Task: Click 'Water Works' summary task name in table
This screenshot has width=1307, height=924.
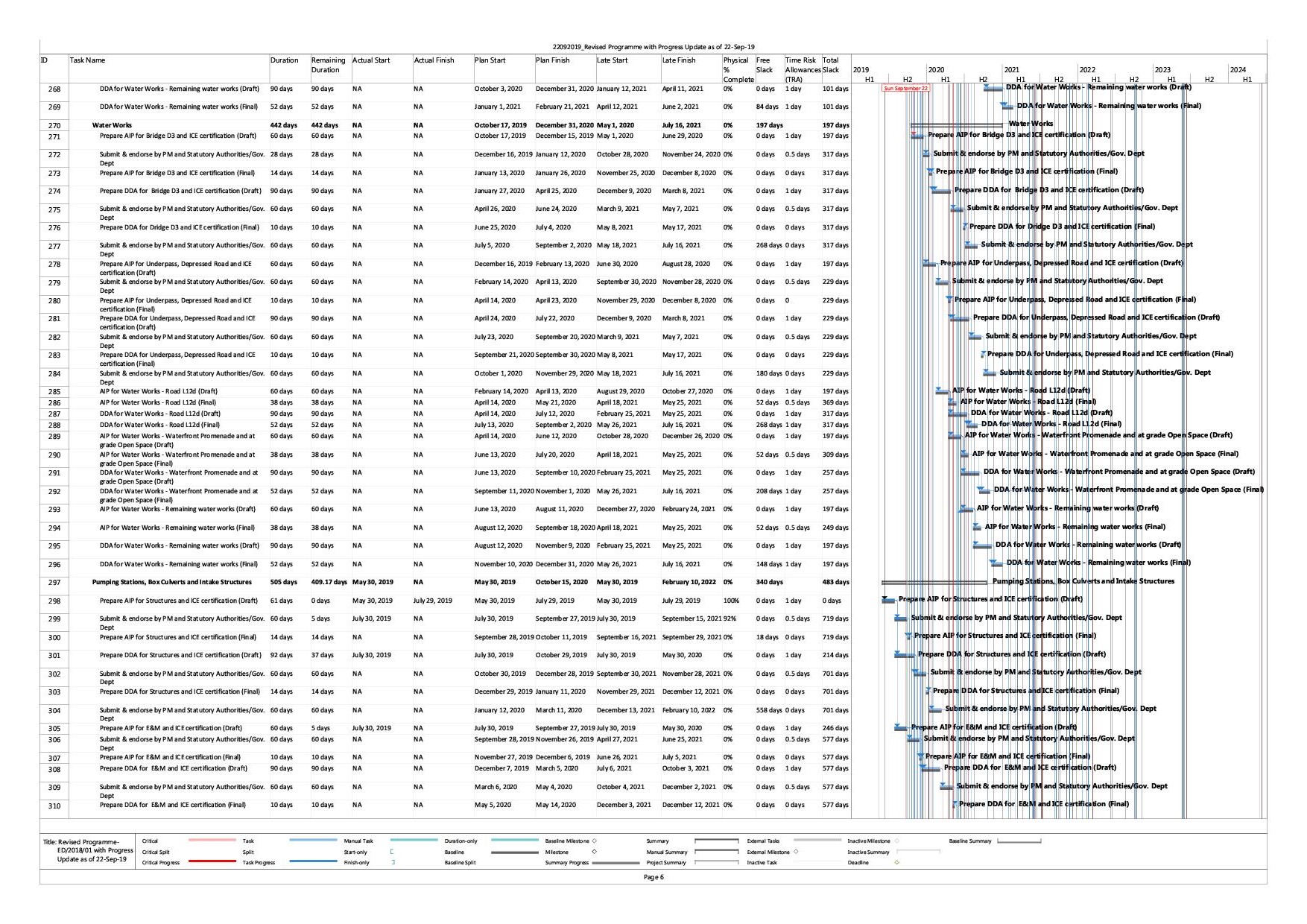Action: (112, 125)
